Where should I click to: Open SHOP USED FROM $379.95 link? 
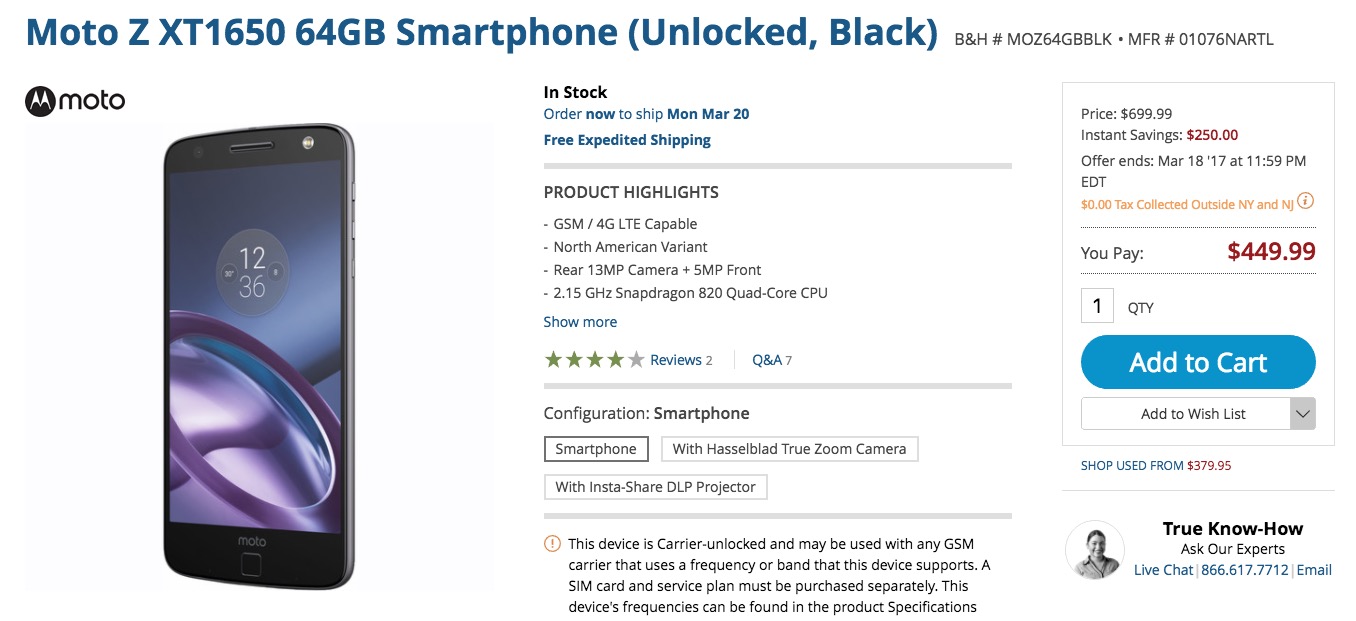click(x=1155, y=465)
